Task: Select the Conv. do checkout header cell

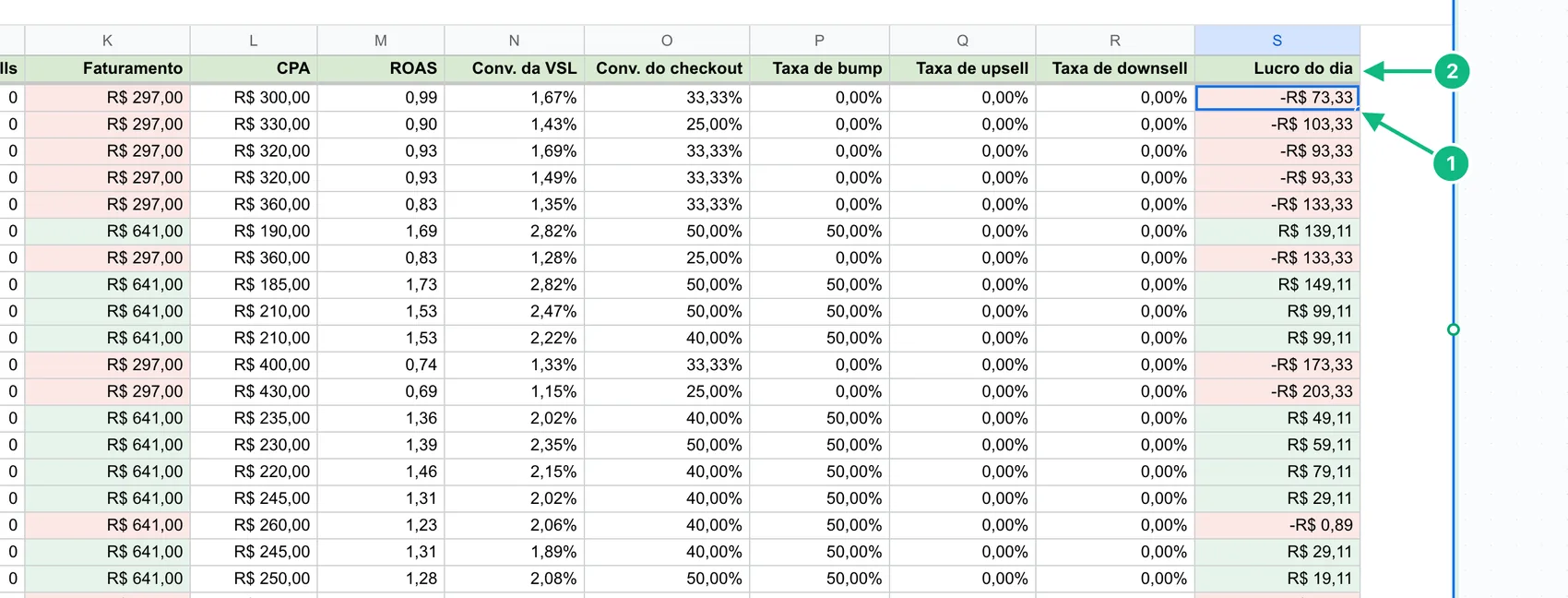Action: tap(667, 68)
